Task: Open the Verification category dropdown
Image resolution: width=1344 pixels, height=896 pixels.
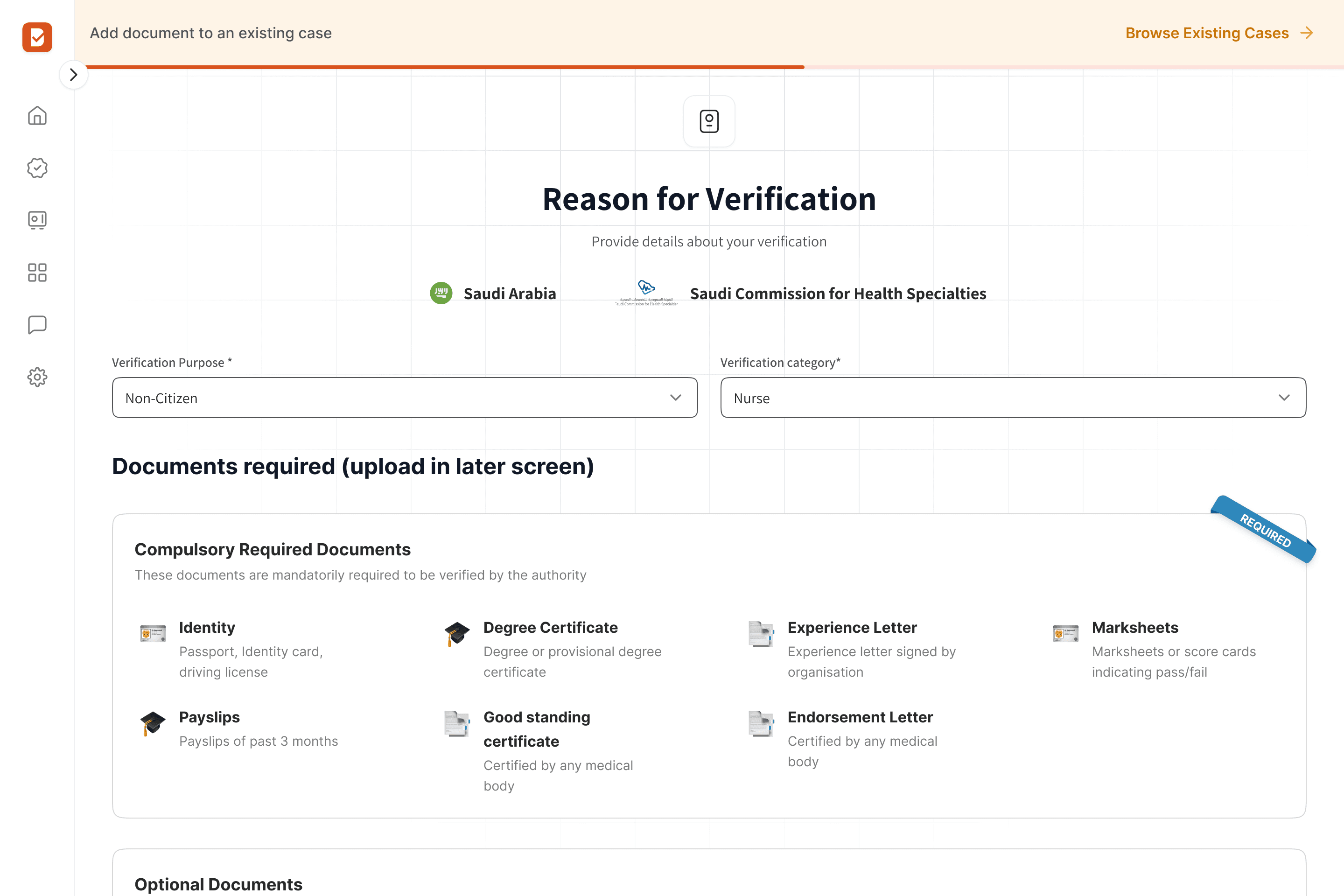Action: point(1013,398)
